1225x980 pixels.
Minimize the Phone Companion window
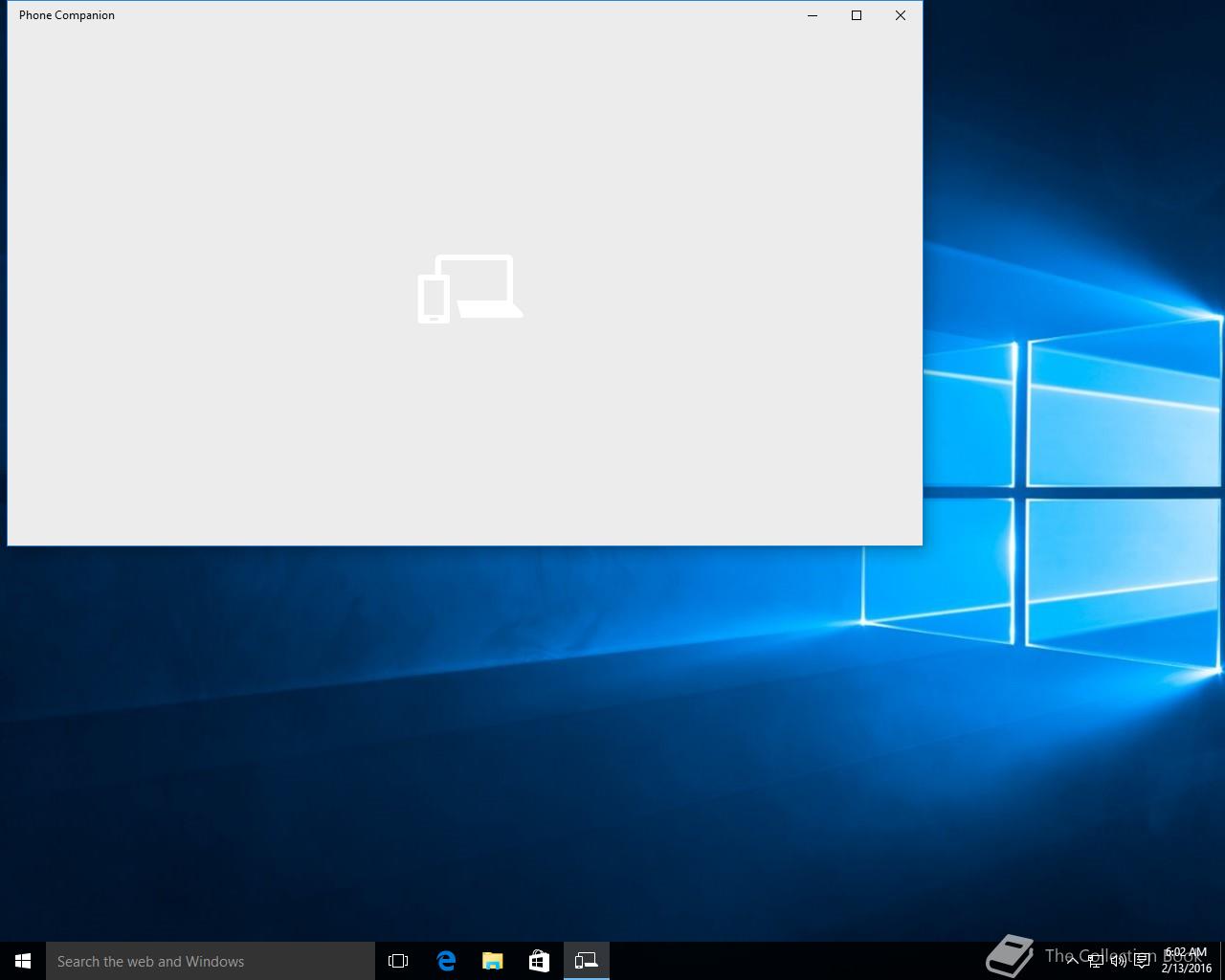pyautogui.click(x=813, y=15)
